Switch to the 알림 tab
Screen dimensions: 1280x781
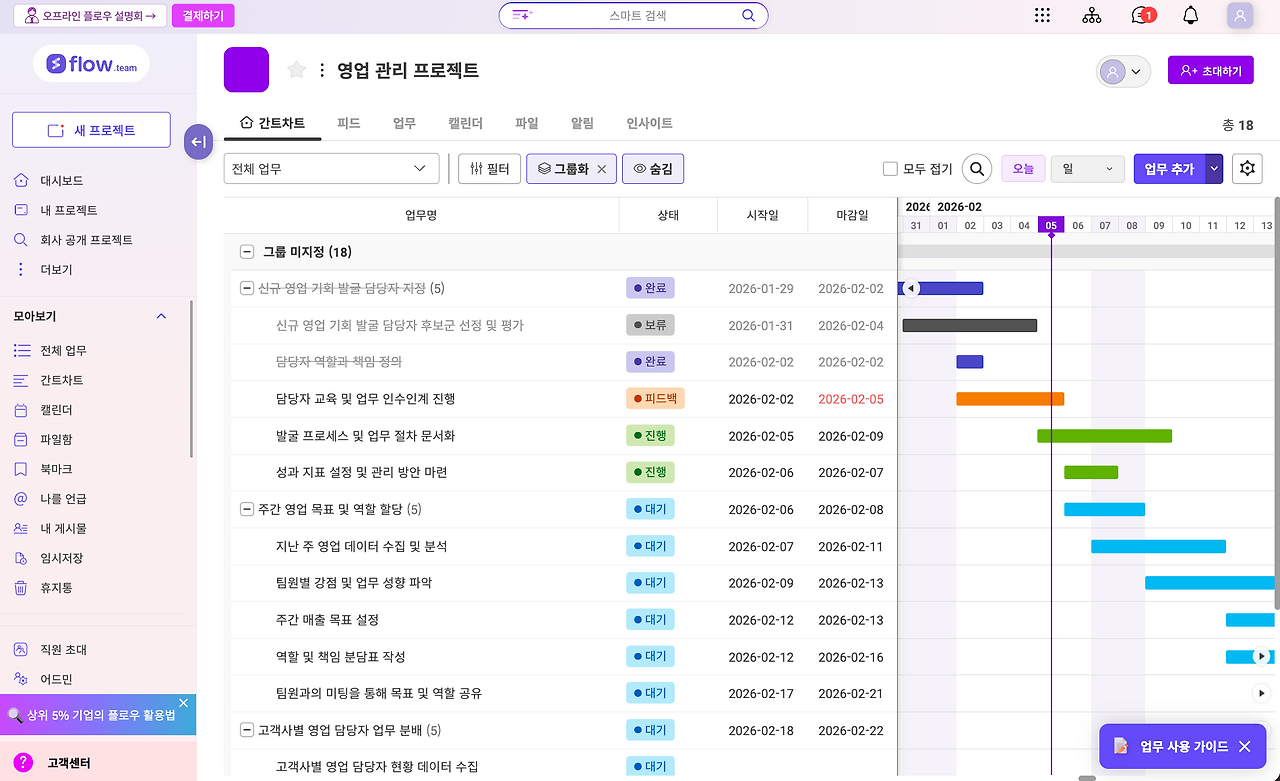(582, 123)
